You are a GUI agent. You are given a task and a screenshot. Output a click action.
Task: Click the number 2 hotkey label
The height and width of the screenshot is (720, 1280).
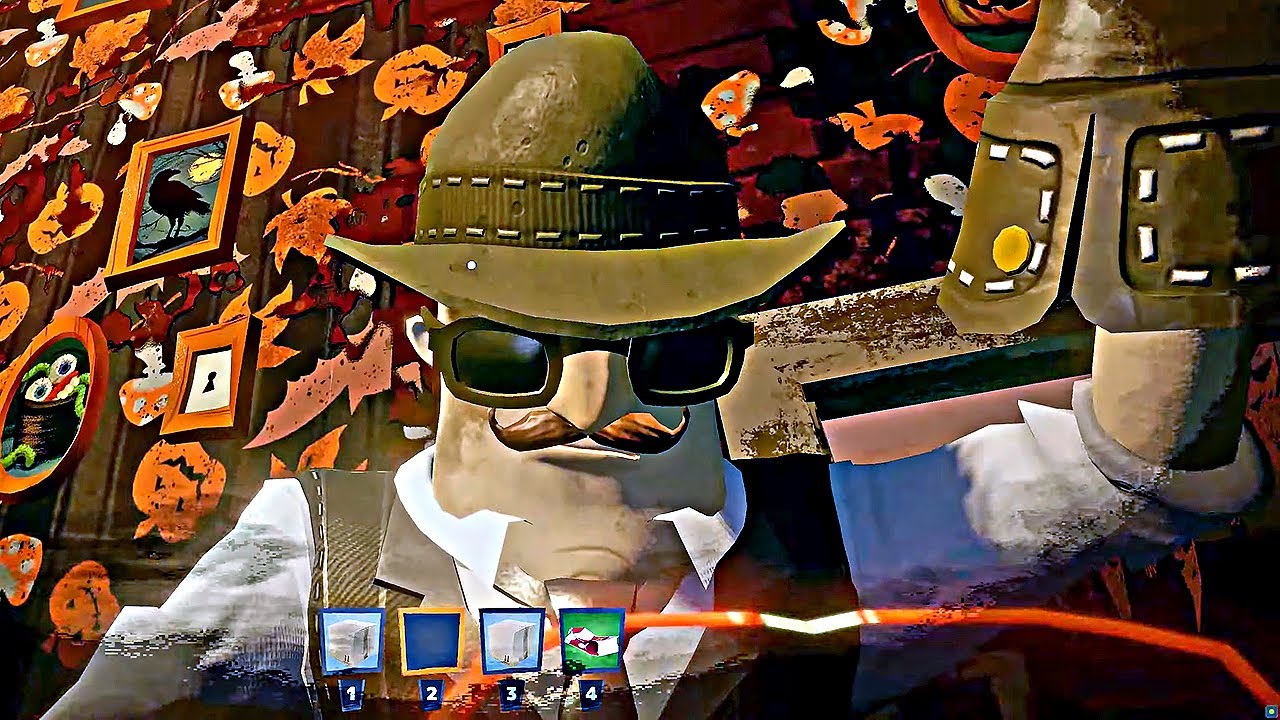(x=432, y=693)
